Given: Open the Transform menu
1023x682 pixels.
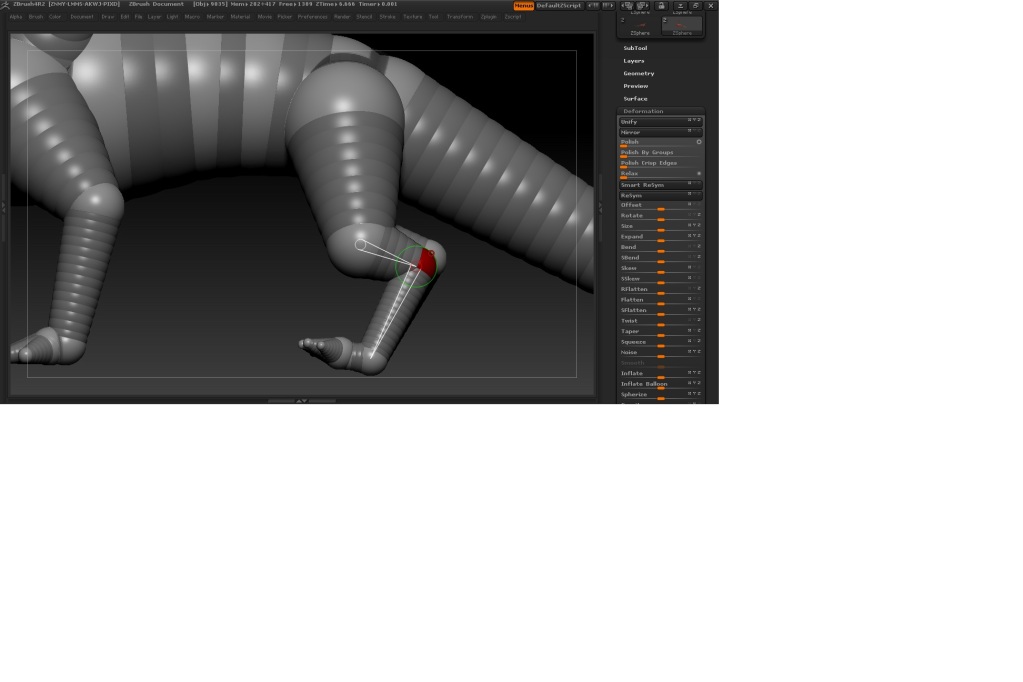Looking at the screenshot, I should click(x=460, y=17).
